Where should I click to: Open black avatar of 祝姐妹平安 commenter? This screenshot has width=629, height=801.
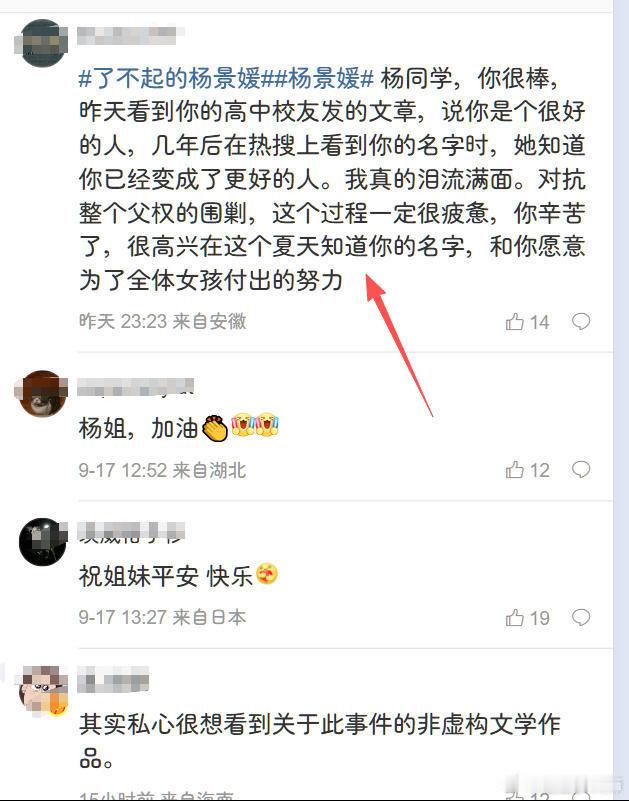coord(42,541)
